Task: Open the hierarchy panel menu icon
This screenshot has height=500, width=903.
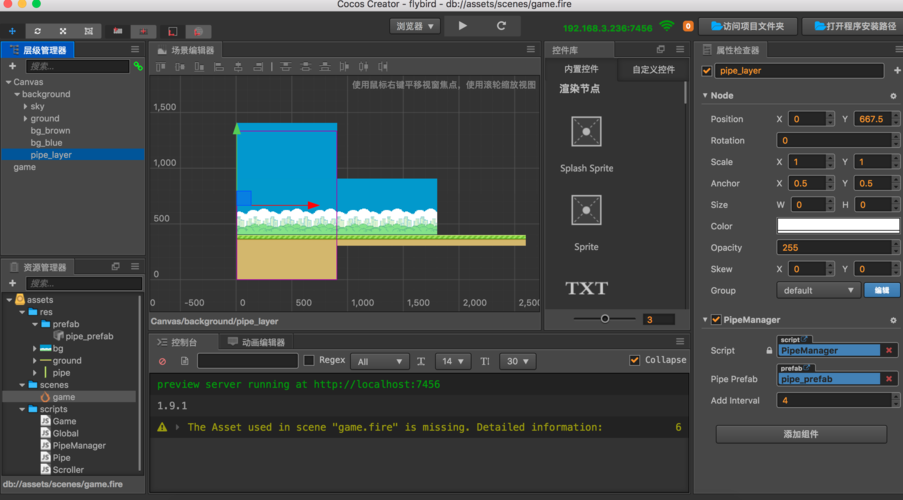Action: tap(135, 50)
